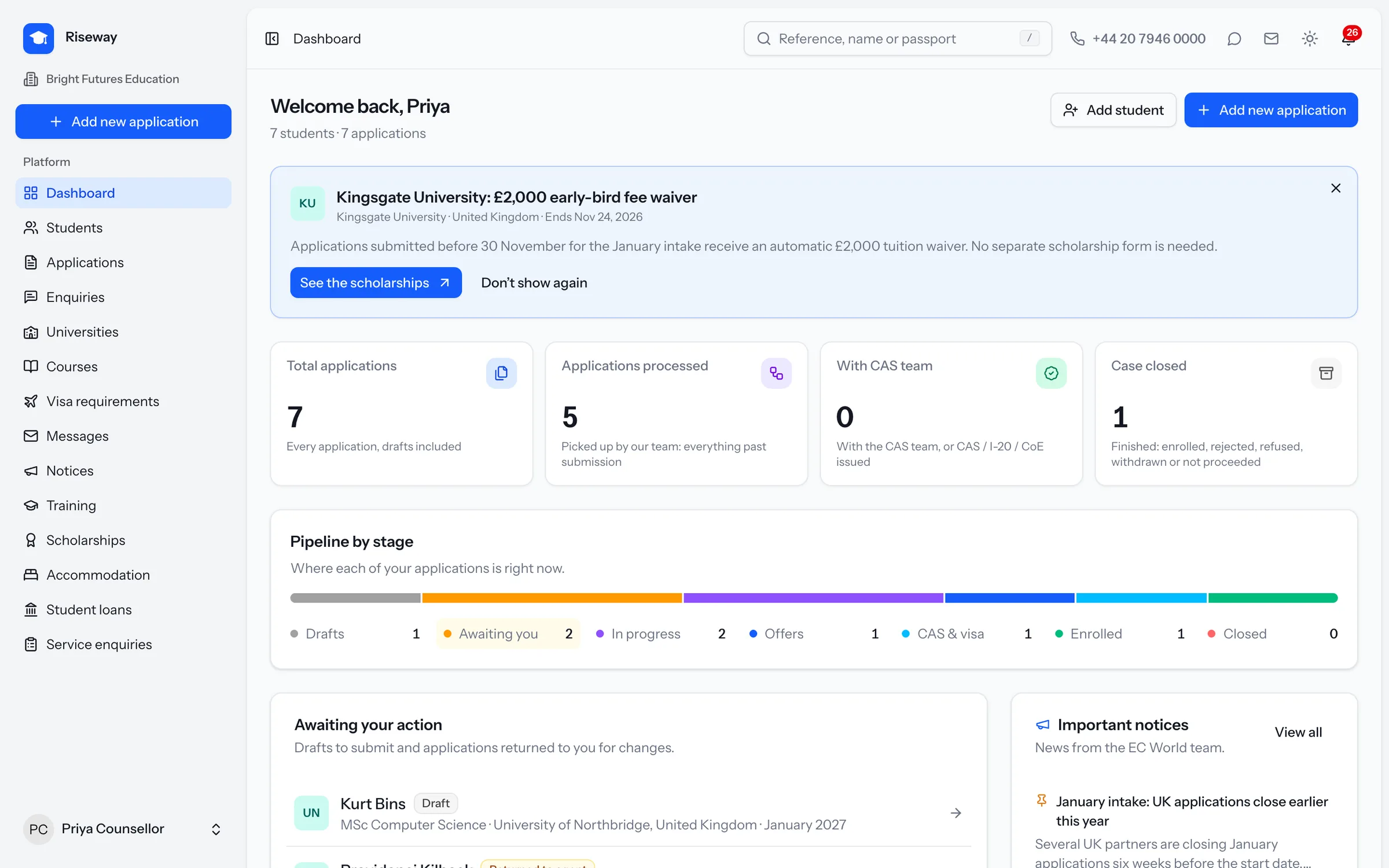
Task: Toggle light/dark theme sun icon
Action: (x=1310, y=39)
